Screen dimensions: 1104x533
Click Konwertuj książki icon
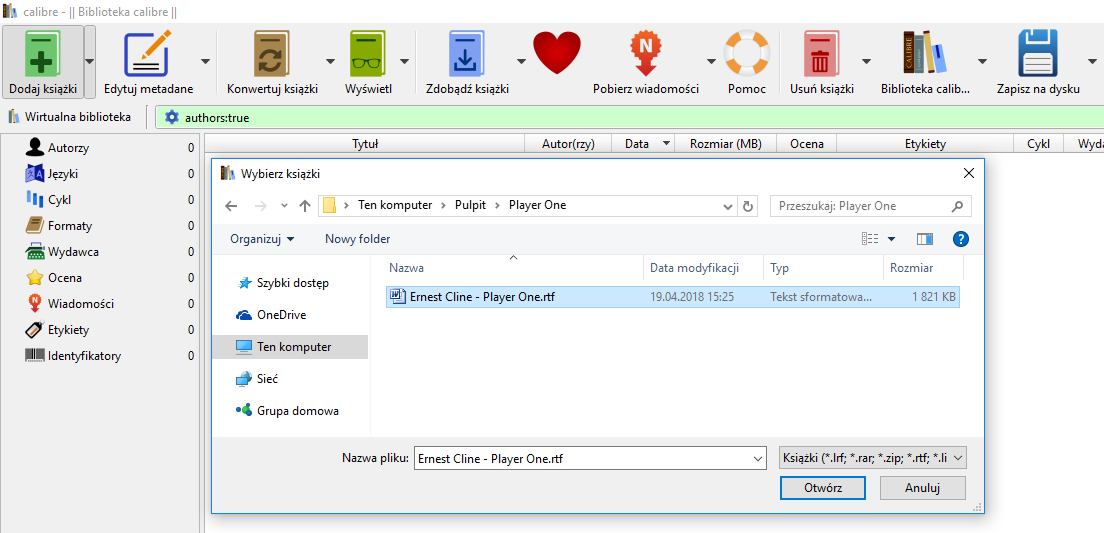point(272,54)
